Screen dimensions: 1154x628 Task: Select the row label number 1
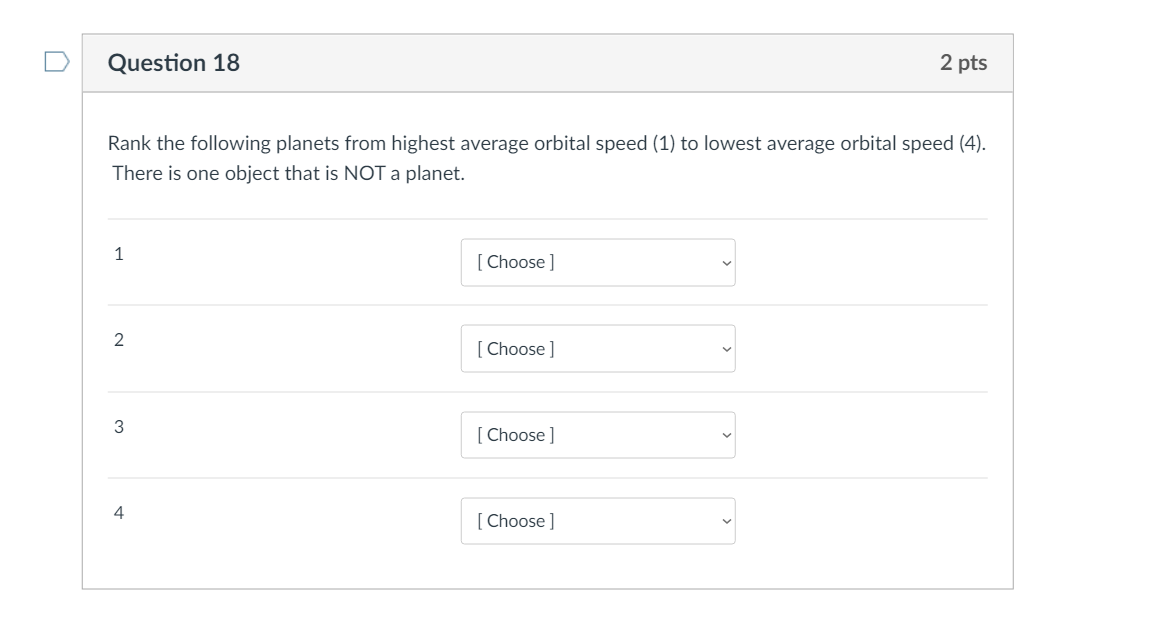(x=118, y=254)
